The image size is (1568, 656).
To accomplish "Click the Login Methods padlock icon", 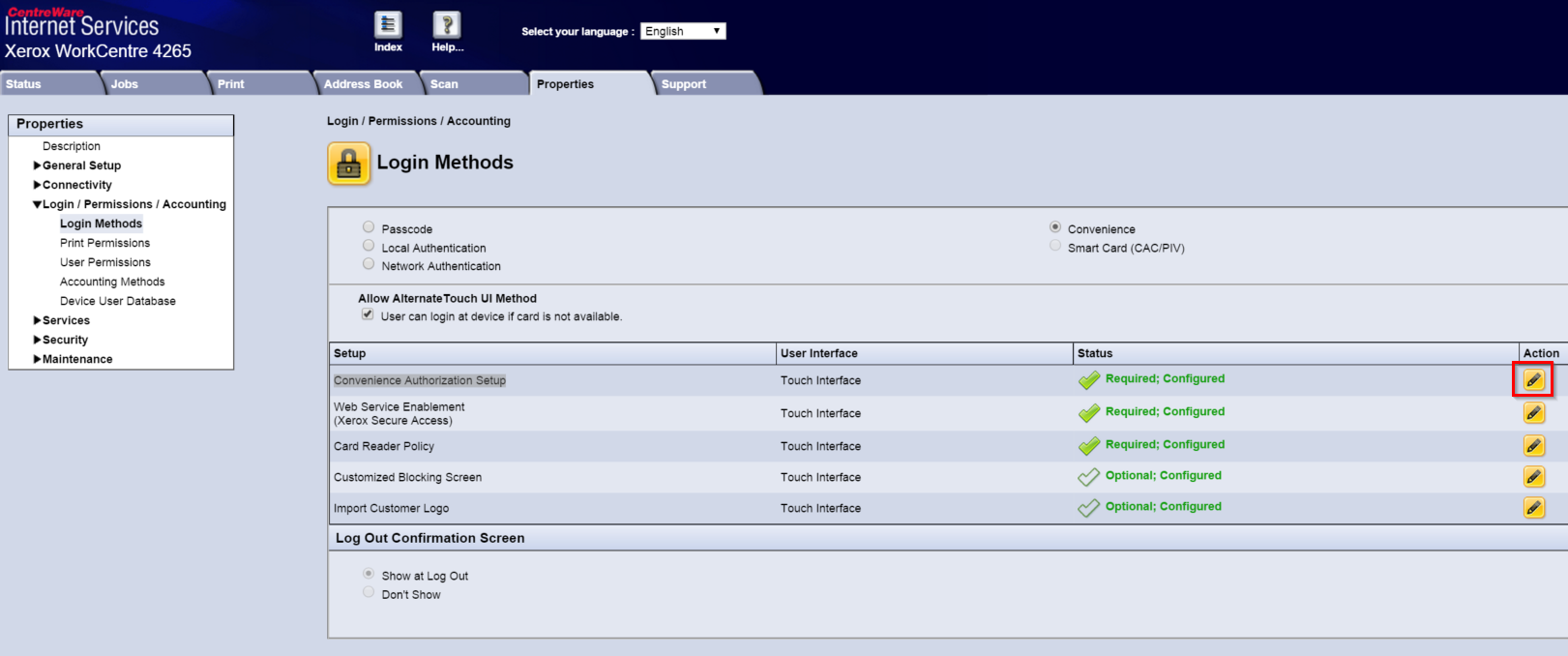I will 349,164.
